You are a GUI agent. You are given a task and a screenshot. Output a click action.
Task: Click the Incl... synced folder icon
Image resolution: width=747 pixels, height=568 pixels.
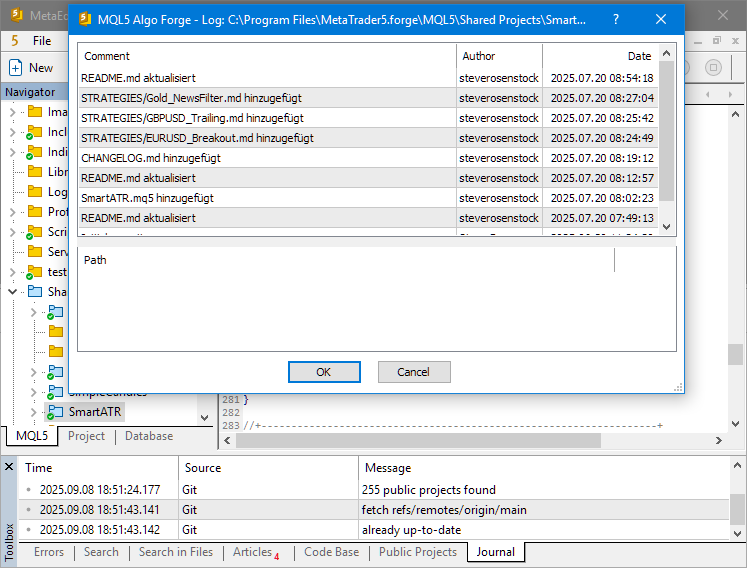(x=34, y=132)
